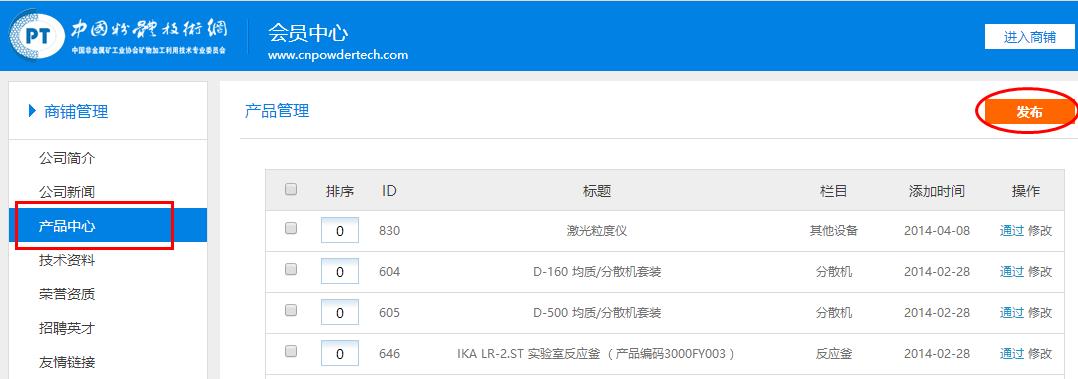1078x379 pixels.
Task: Click the D-500 均质/分散机套装 title
Action: 597,313
